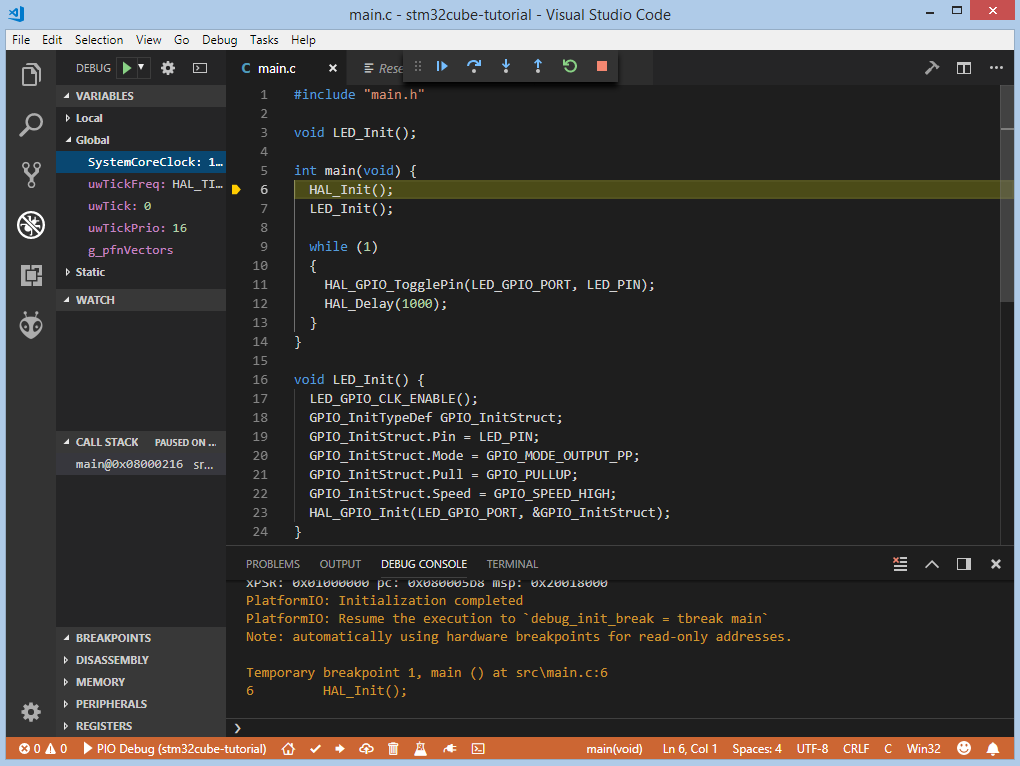Screen dimensions: 1020x766
Task: Close the bottom panel
Action: [x=995, y=564]
